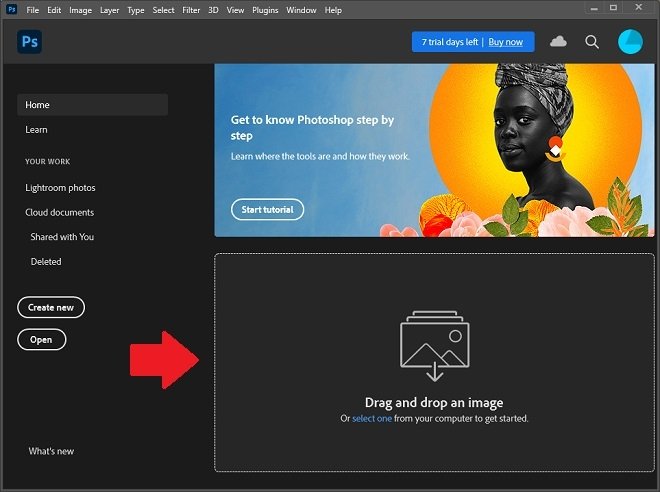Click the small Ps title bar icon

[x=11, y=9]
